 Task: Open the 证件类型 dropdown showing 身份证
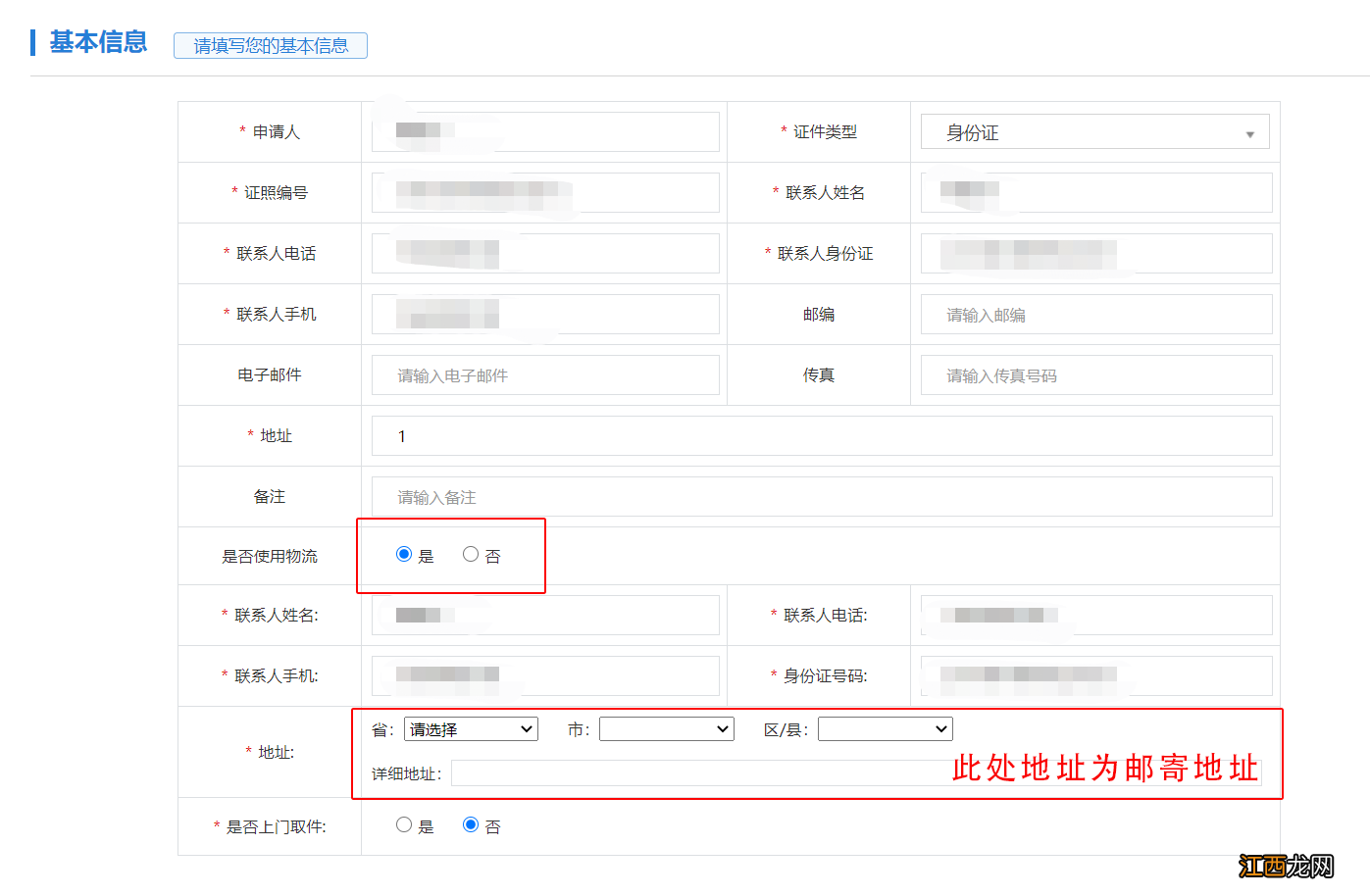1095,132
